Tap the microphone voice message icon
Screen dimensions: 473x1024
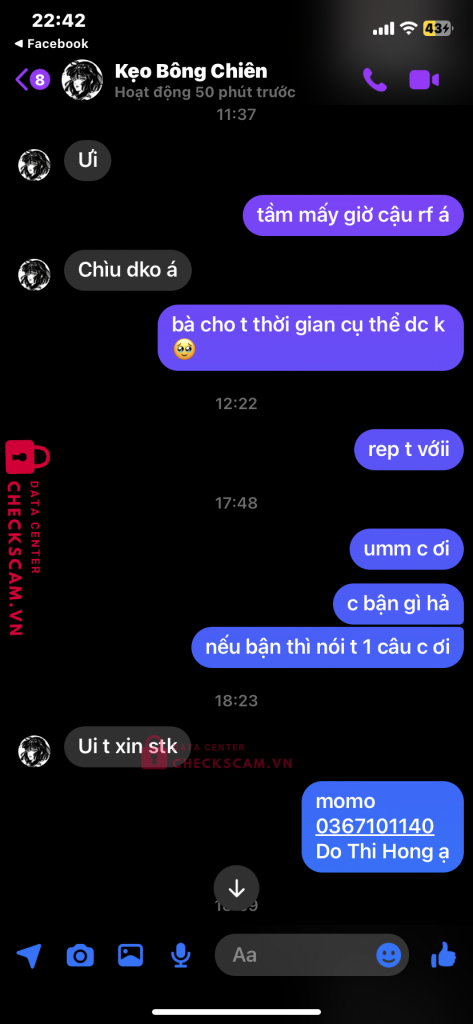pyautogui.click(x=180, y=956)
